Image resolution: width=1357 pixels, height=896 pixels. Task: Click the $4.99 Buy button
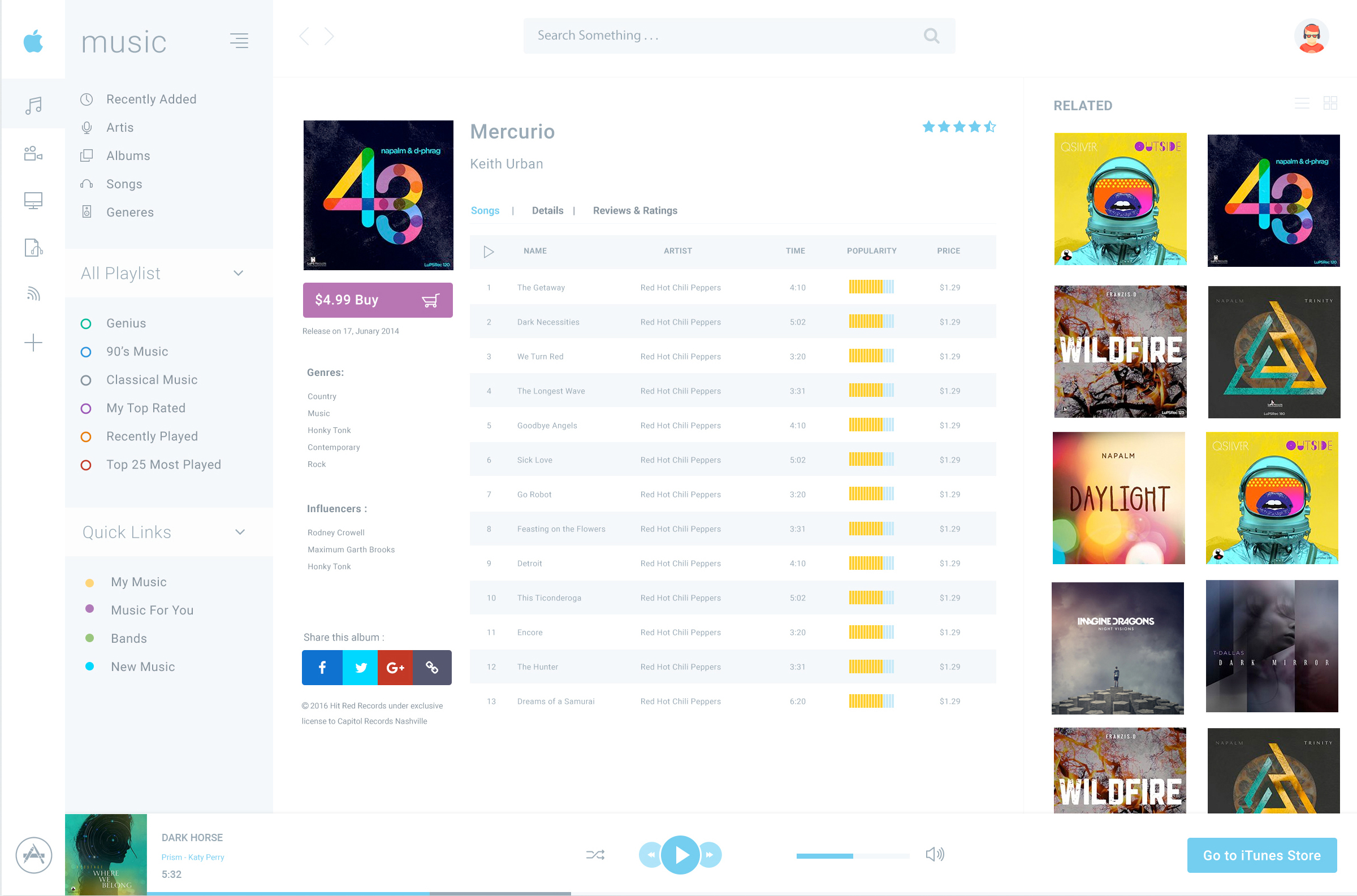point(377,300)
